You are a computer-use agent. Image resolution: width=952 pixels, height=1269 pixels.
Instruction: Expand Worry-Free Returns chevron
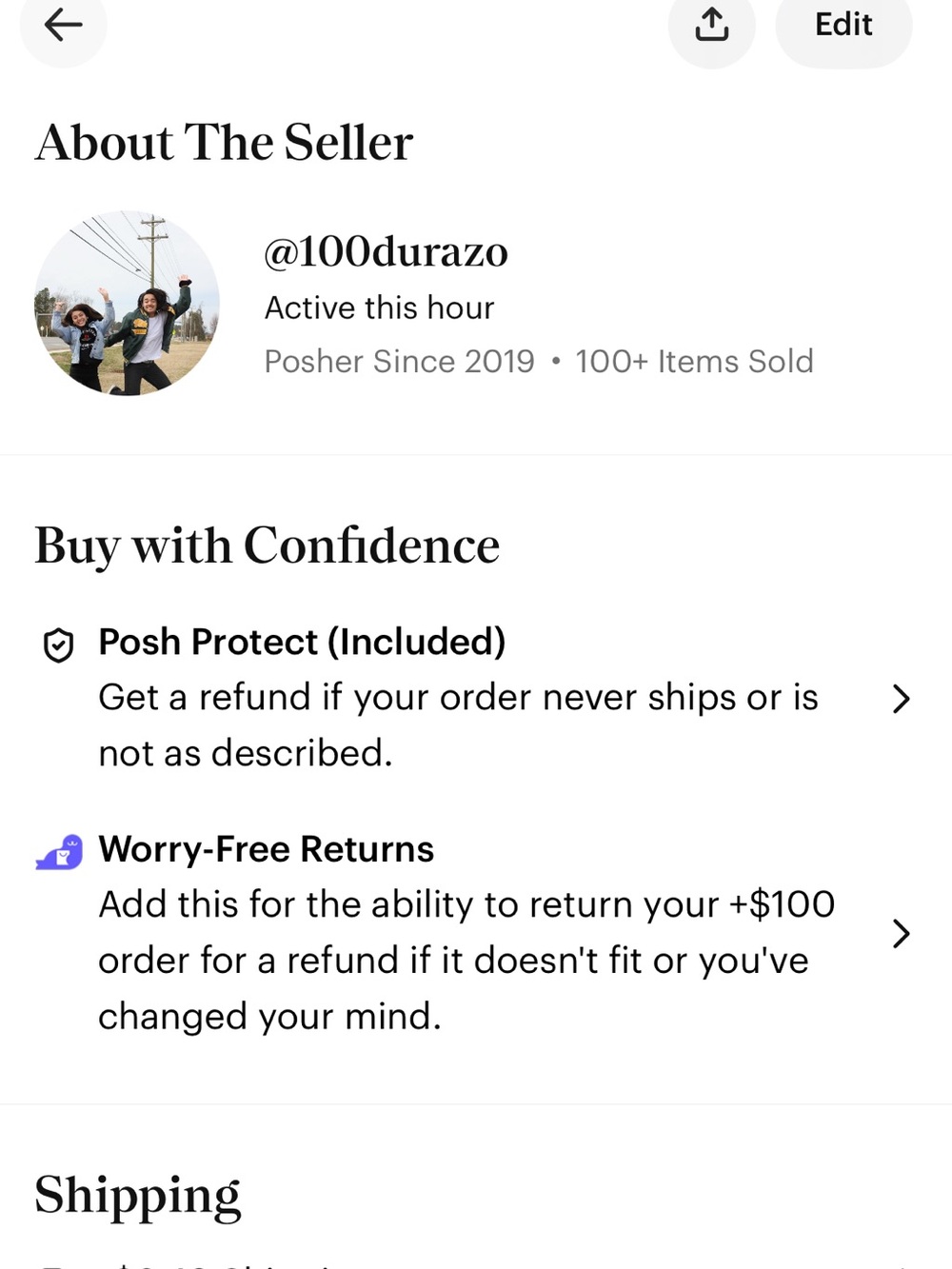pos(901,934)
